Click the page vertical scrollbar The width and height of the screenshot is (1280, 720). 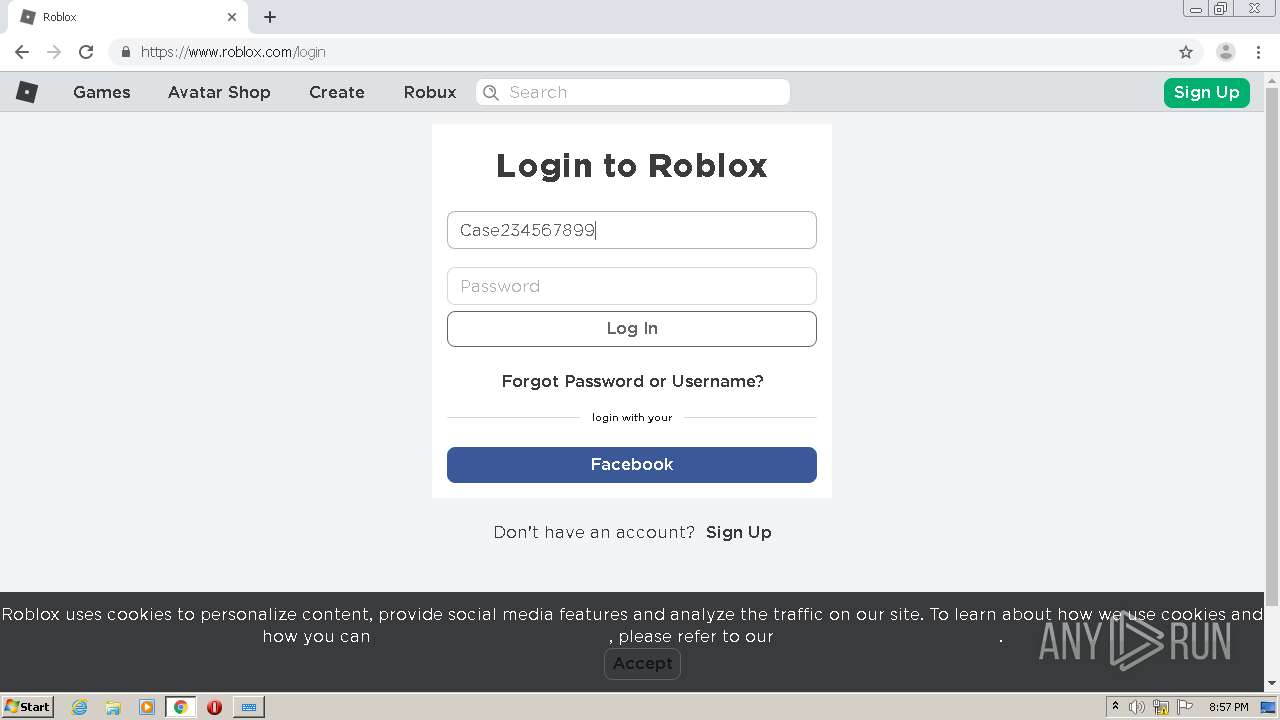pyautogui.click(x=1272, y=346)
